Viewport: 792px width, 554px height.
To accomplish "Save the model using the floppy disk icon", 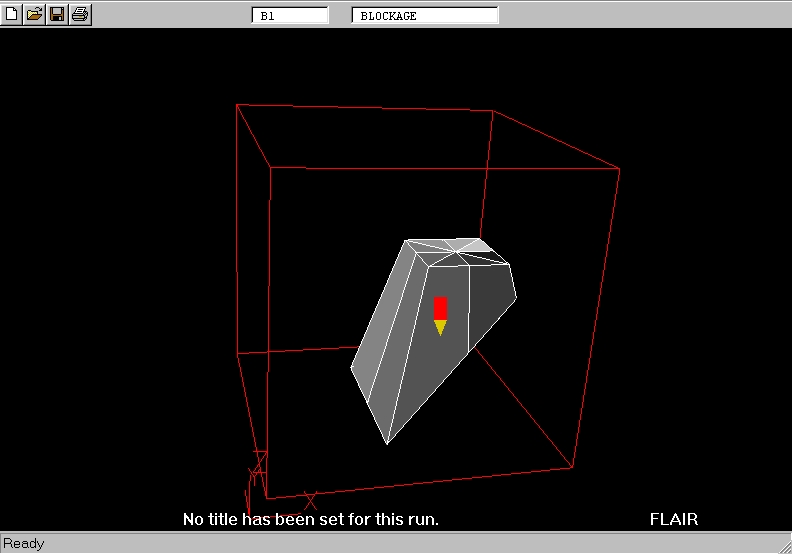I will (x=57, y=14).
